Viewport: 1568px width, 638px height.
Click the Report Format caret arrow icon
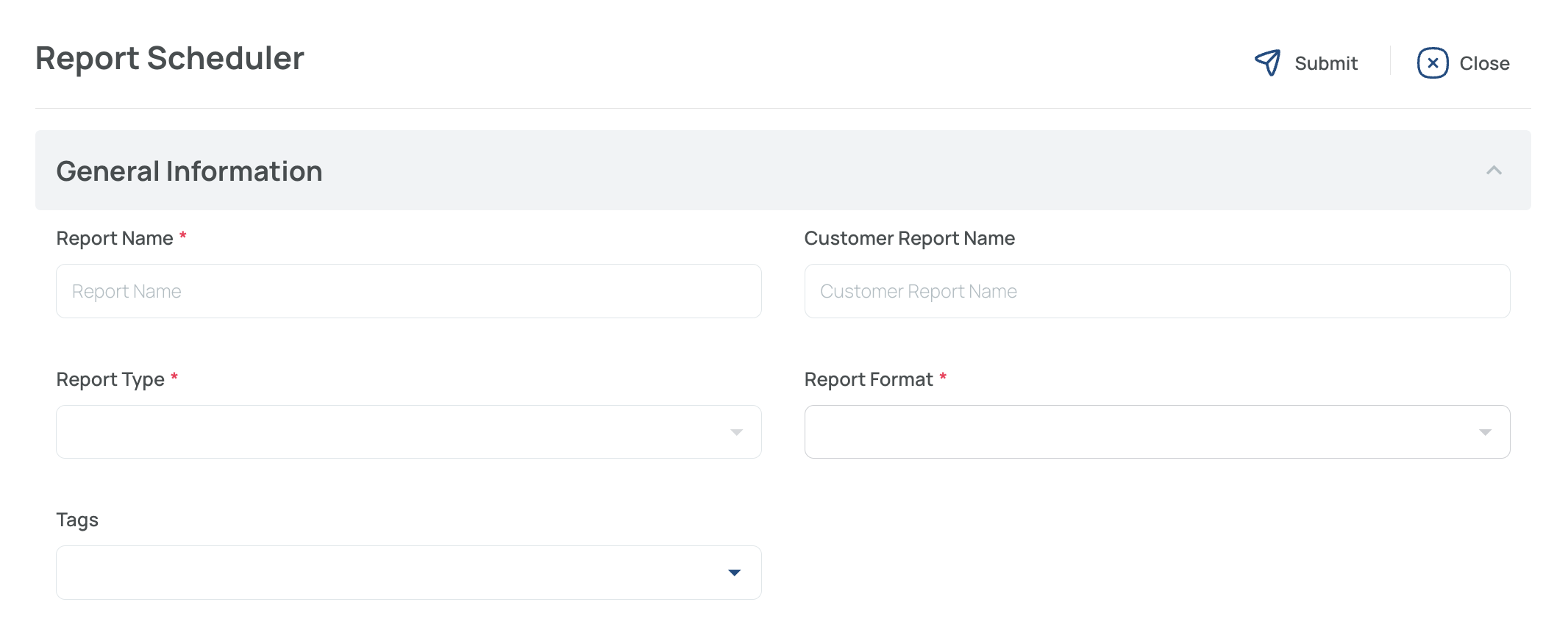tap(1485, 432)
